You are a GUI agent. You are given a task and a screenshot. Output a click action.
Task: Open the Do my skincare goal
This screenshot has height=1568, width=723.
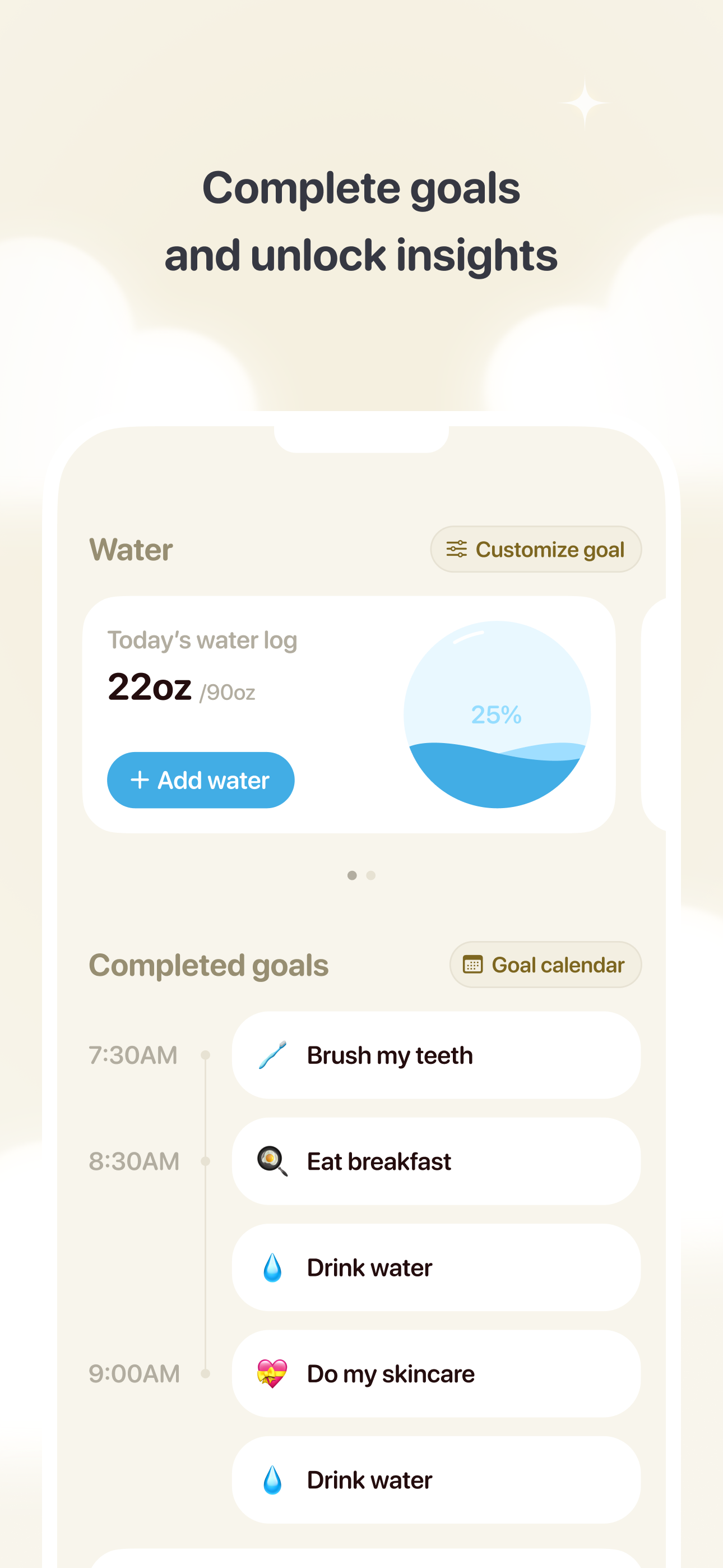click(435, 1374)
